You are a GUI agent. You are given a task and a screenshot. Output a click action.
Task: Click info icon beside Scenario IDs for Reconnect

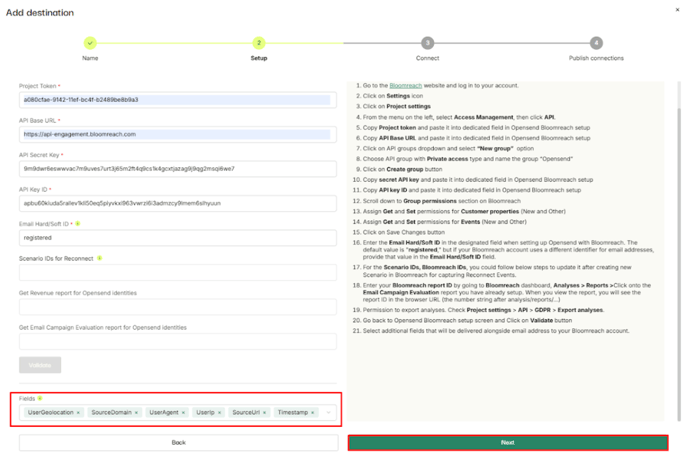pyautogui.click(x=100, y=259)
